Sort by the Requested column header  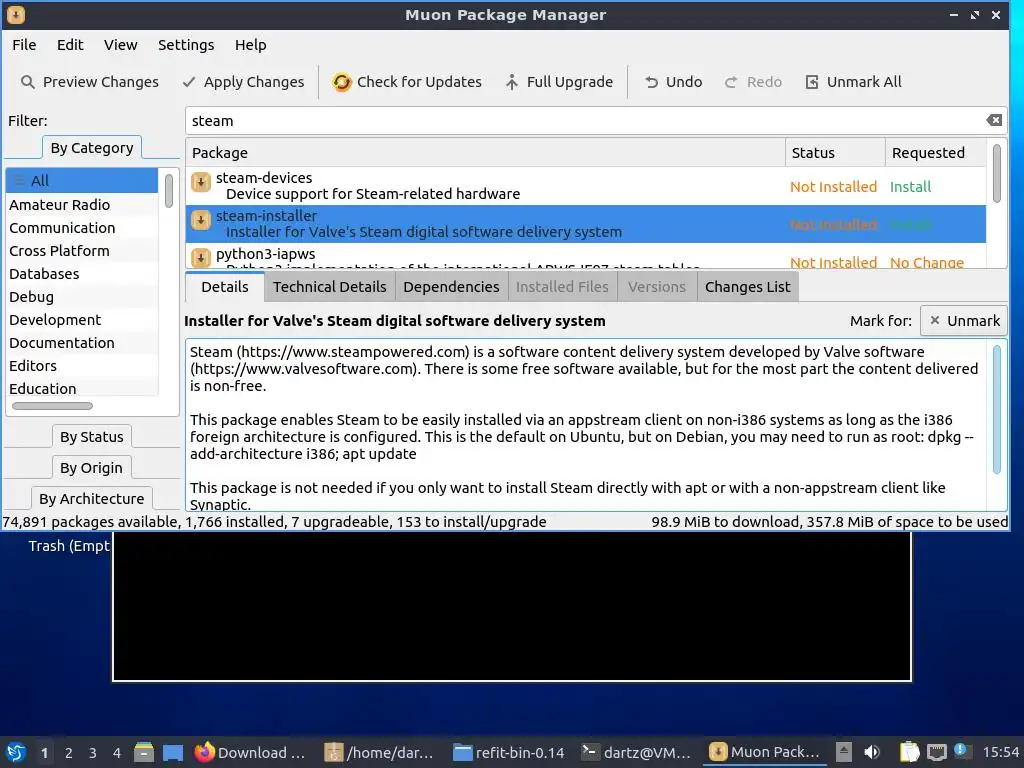point(935,152)
